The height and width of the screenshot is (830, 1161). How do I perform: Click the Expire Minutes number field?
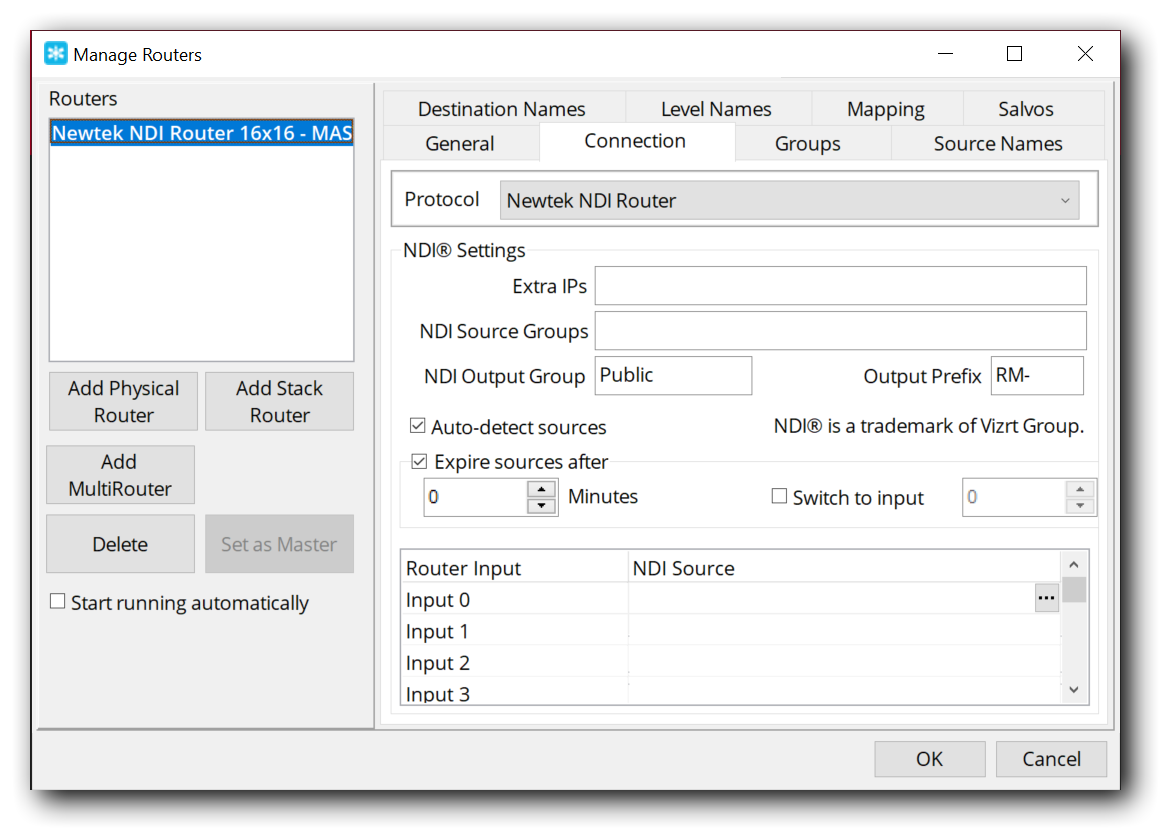click(476, 497)
